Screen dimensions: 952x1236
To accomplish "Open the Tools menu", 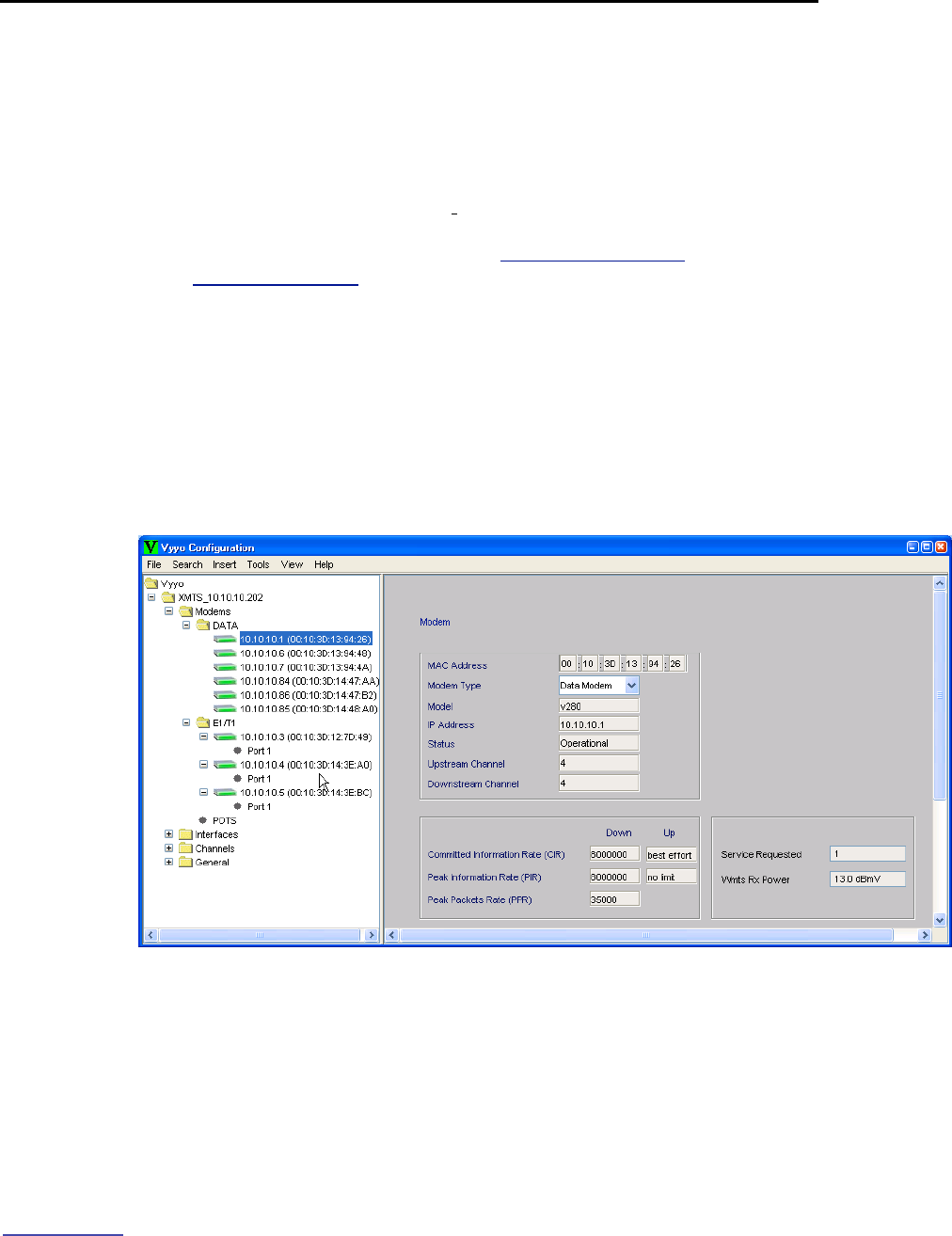I will [258, 564].
